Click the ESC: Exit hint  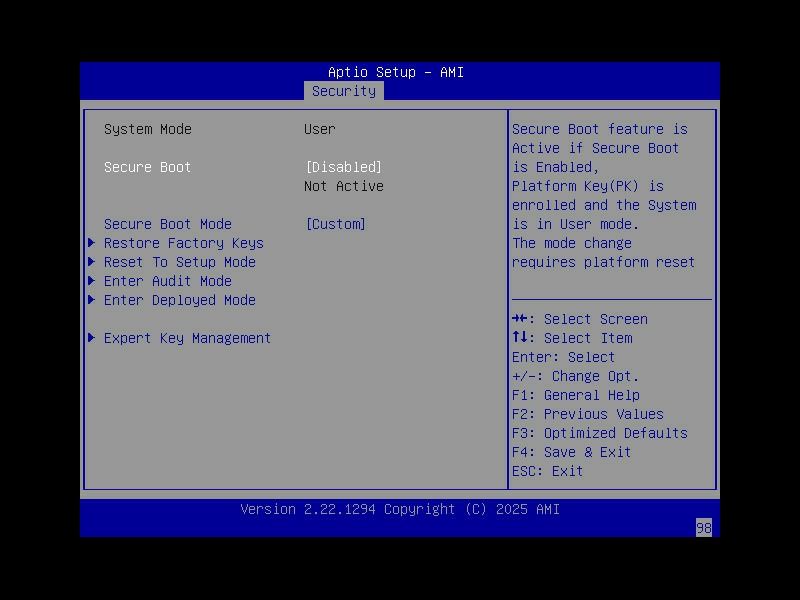(547, 471)
